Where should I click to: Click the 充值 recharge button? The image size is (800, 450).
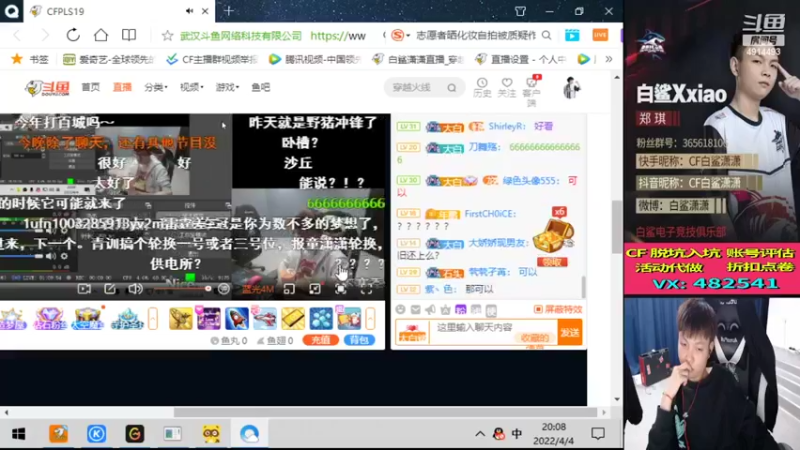click(x=320, y=340)
